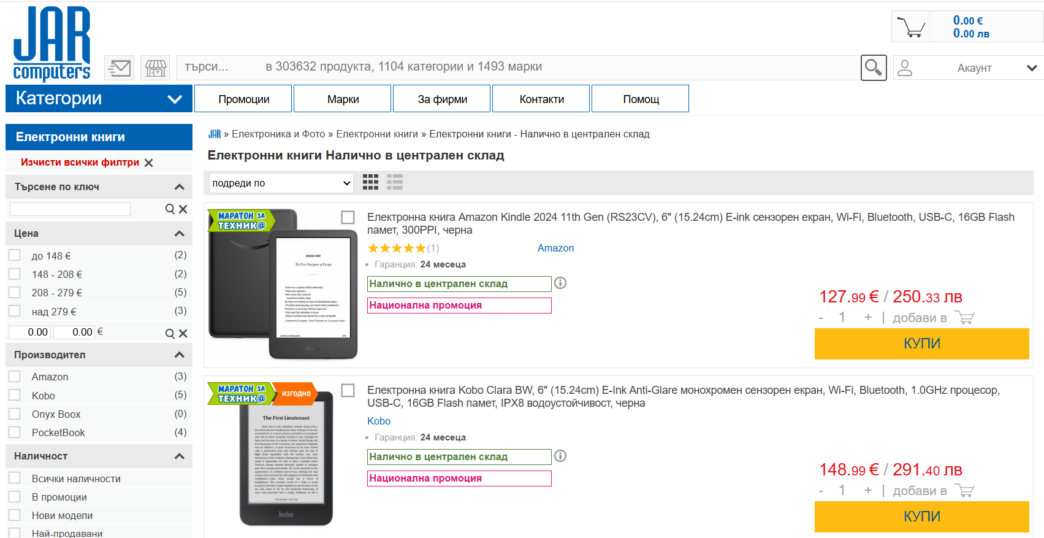Open Електроника и Фото breadcrumb
Screen dimensions: 1044x538
[x=278, y=134]
